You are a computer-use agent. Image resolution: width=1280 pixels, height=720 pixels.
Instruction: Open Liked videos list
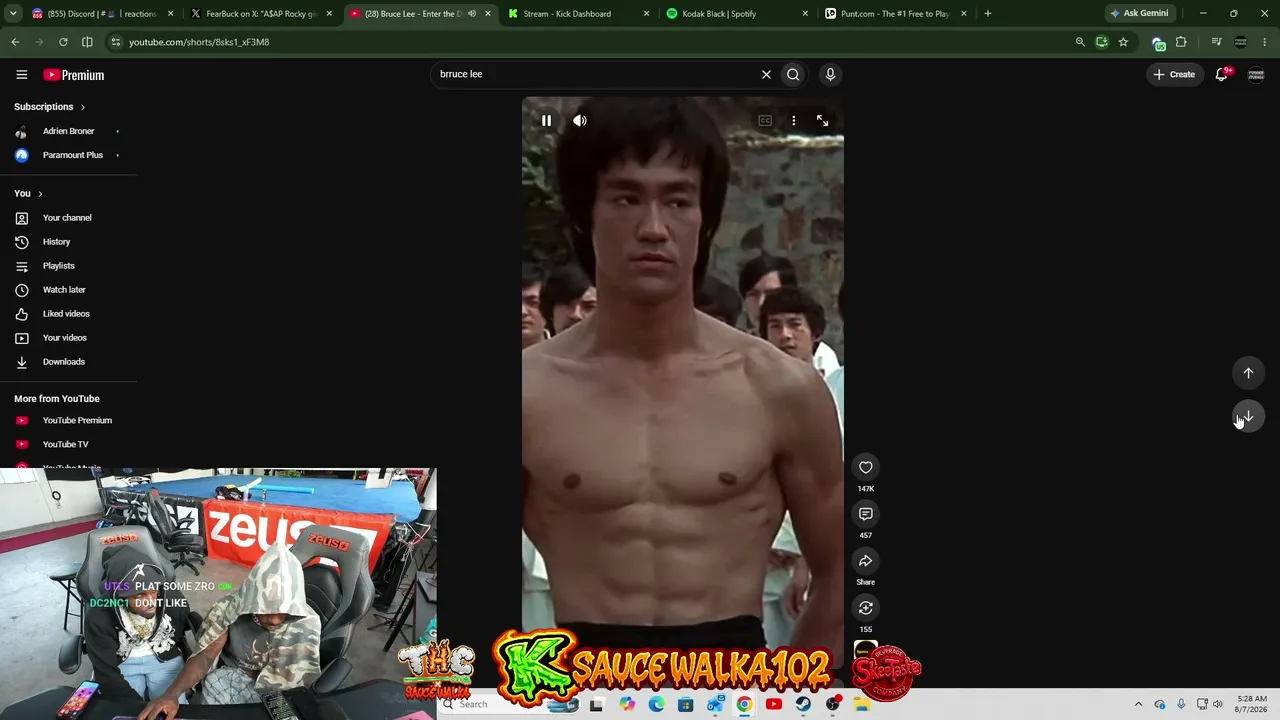pyautogui.click(x=68, y=314)
